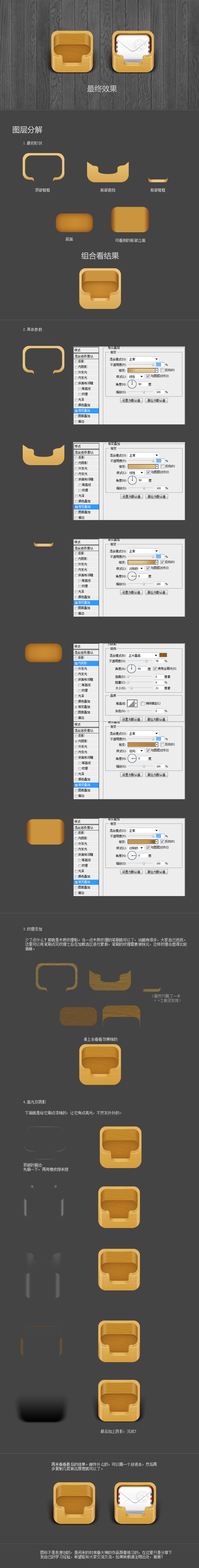Click 复位为默认值 in the small strip gradient dialog

point(156,592)
